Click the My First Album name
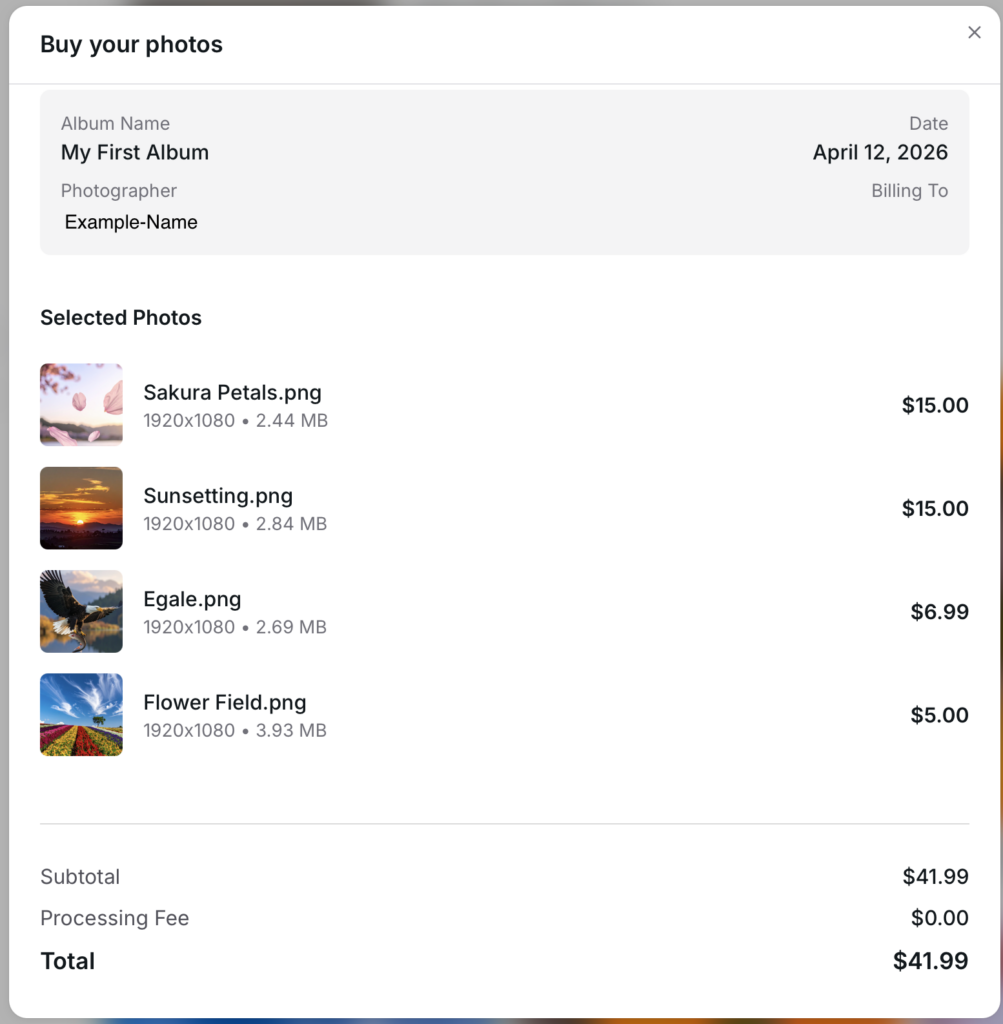Image resolution: width=1003 pixels, height=1024 pixels. tap(135, 153)
